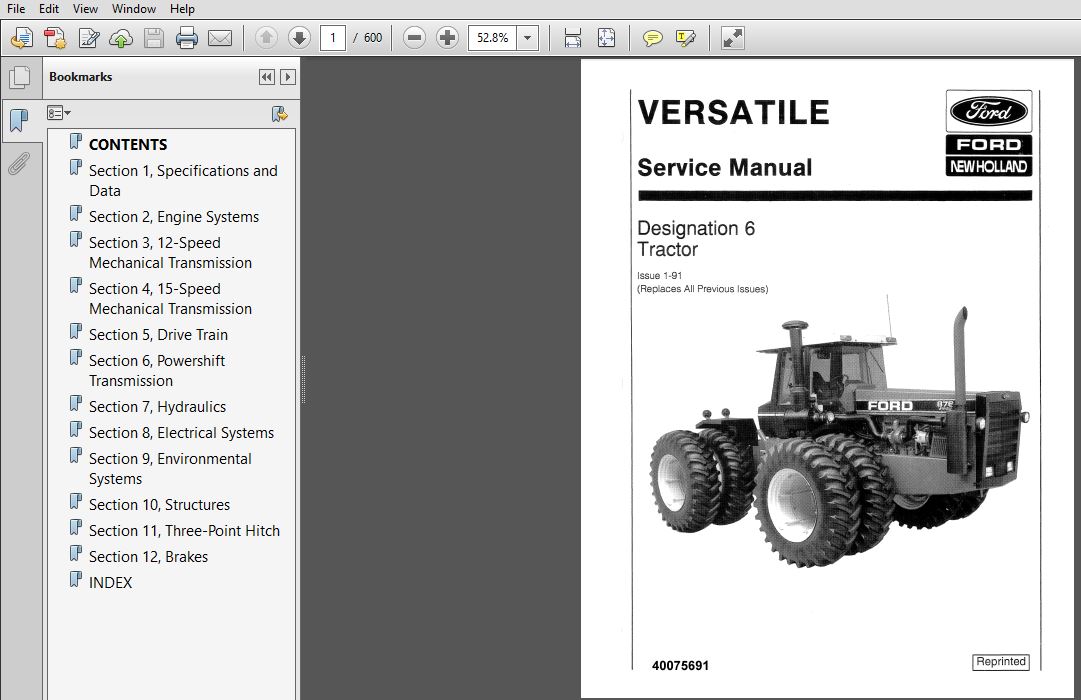
Task: Click the "Issue 1-91" text
Action: 660,276
